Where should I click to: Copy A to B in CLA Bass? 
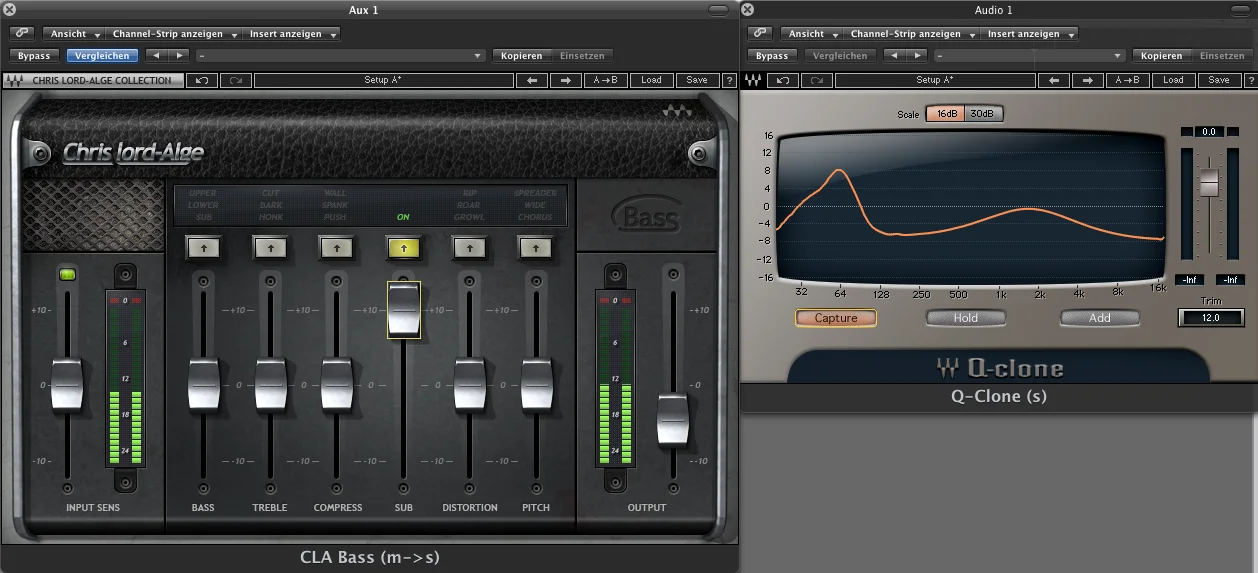click(x=605, y=80)
